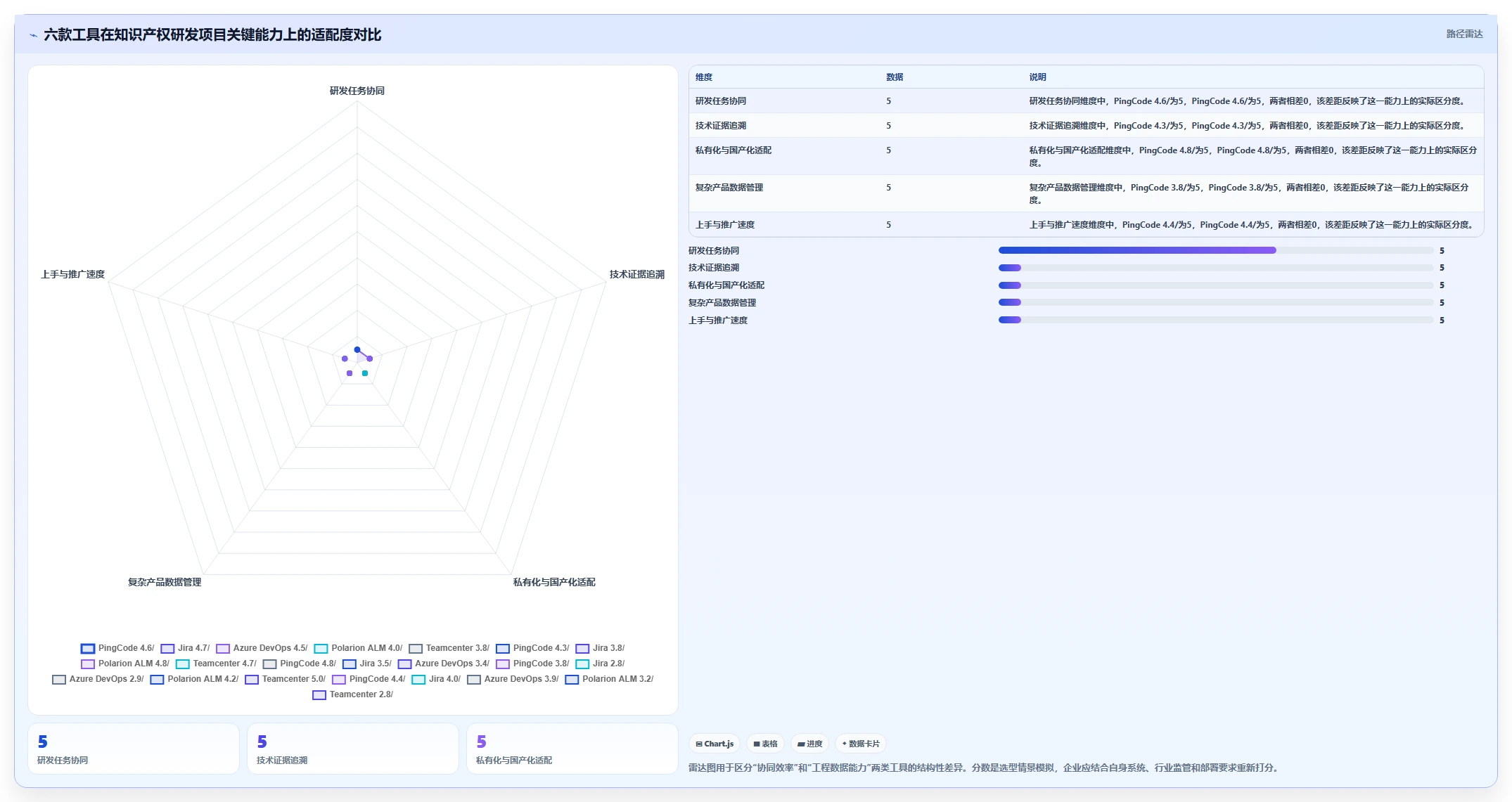Screen dimensions: 1512x802
Task: Toggle Polarion ALM 3.2/ legend entry
Action: tap(609, 679)
